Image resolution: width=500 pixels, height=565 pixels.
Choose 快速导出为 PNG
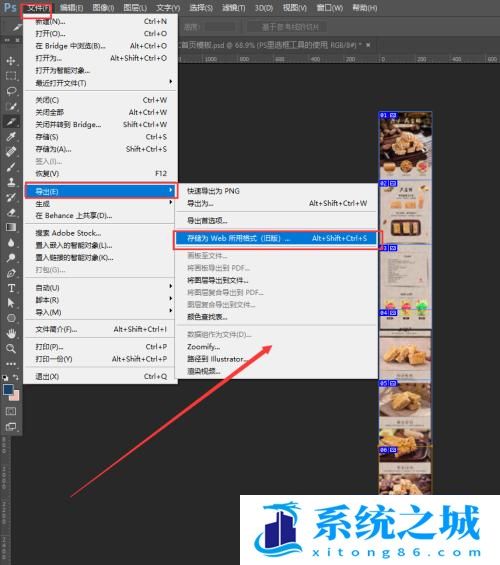(276, 191)
